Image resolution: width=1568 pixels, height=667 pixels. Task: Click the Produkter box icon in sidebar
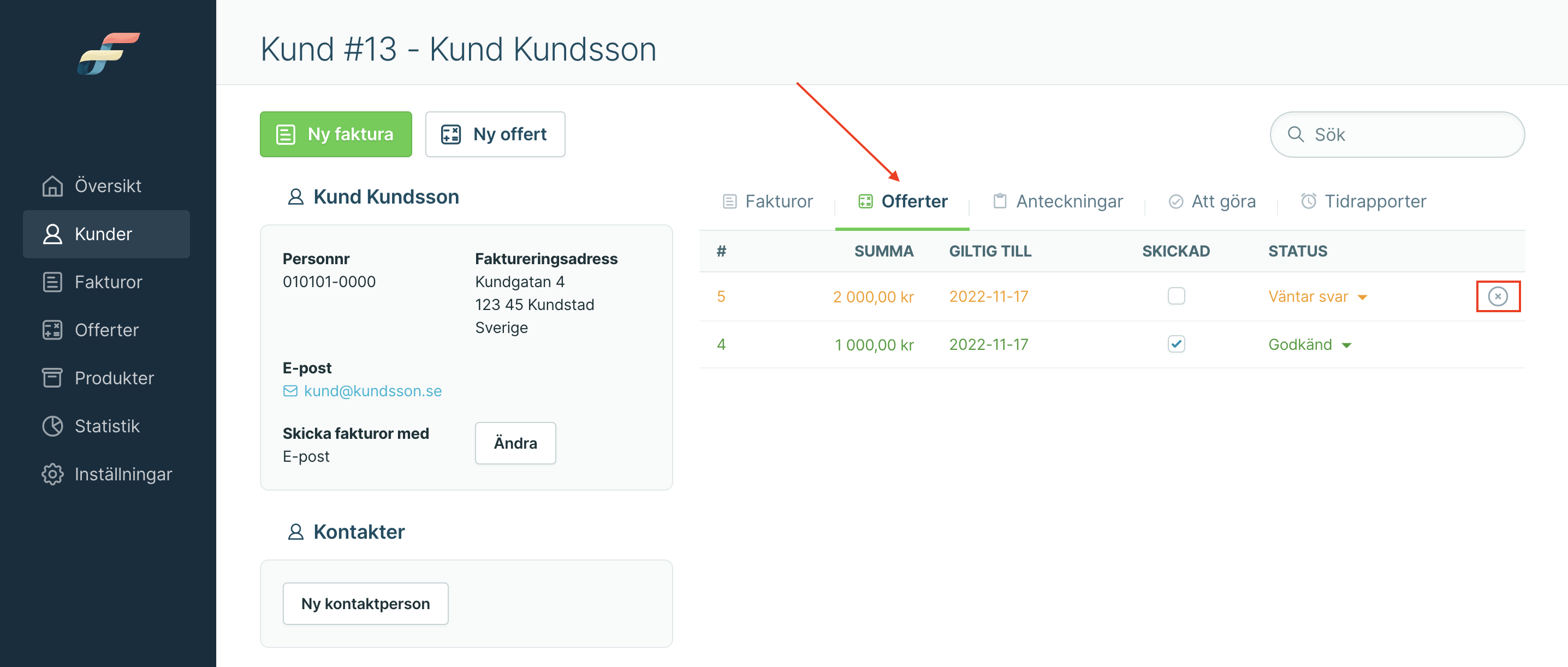coord(52,378)
